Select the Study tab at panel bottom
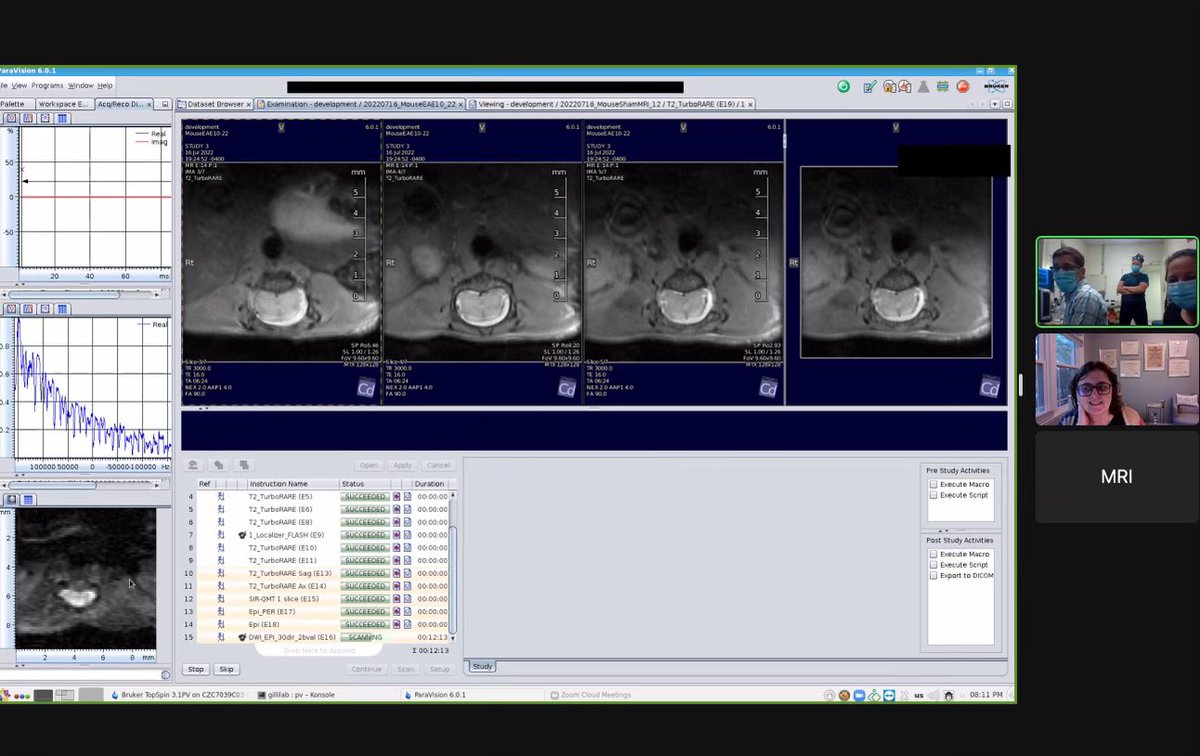Viewport: 1200px width, 756px height. pyautogui.click(x=482, y=666)
